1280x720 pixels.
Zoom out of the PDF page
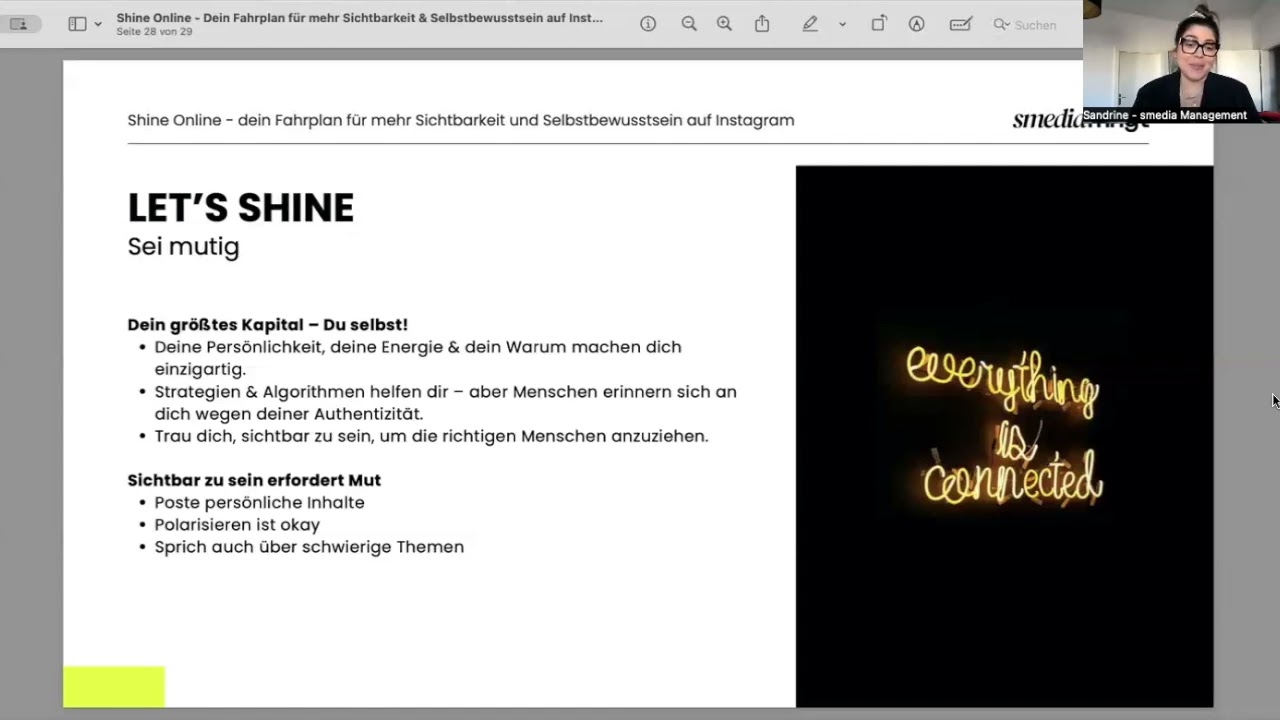tap(689, 24)
